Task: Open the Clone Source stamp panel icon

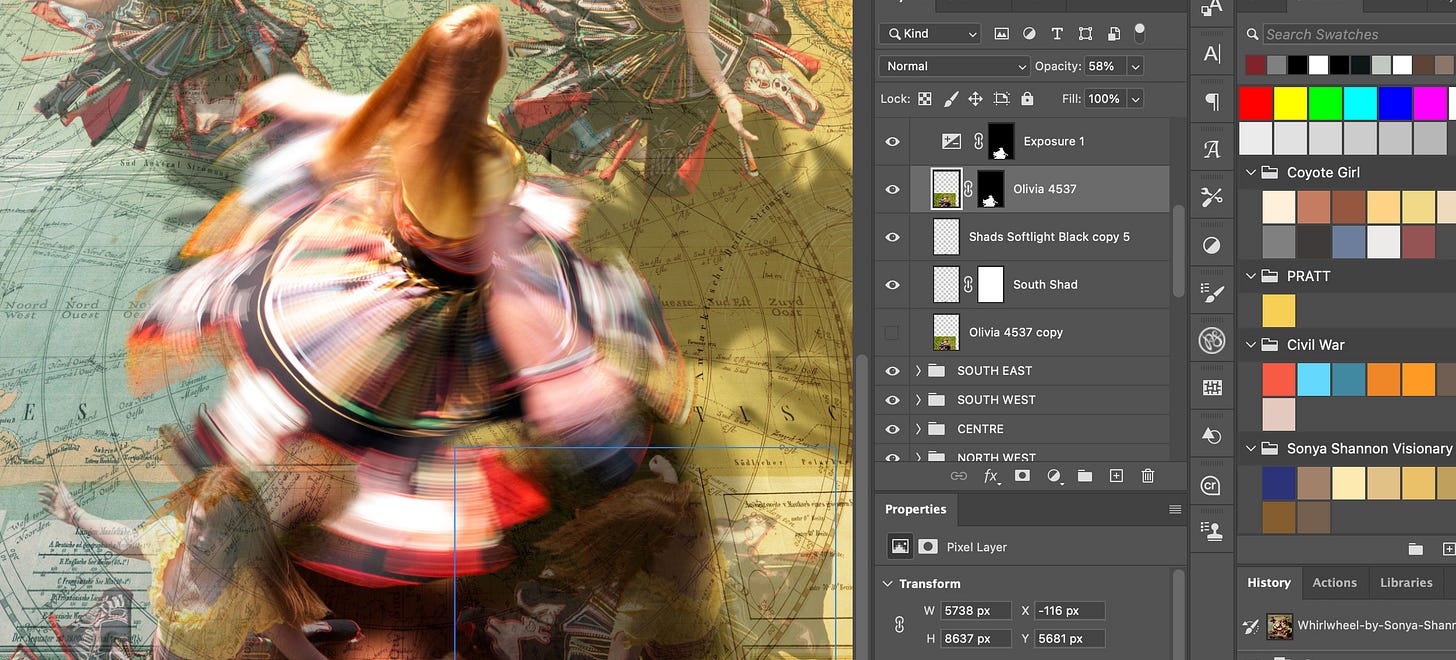Action: (1212, 531)
